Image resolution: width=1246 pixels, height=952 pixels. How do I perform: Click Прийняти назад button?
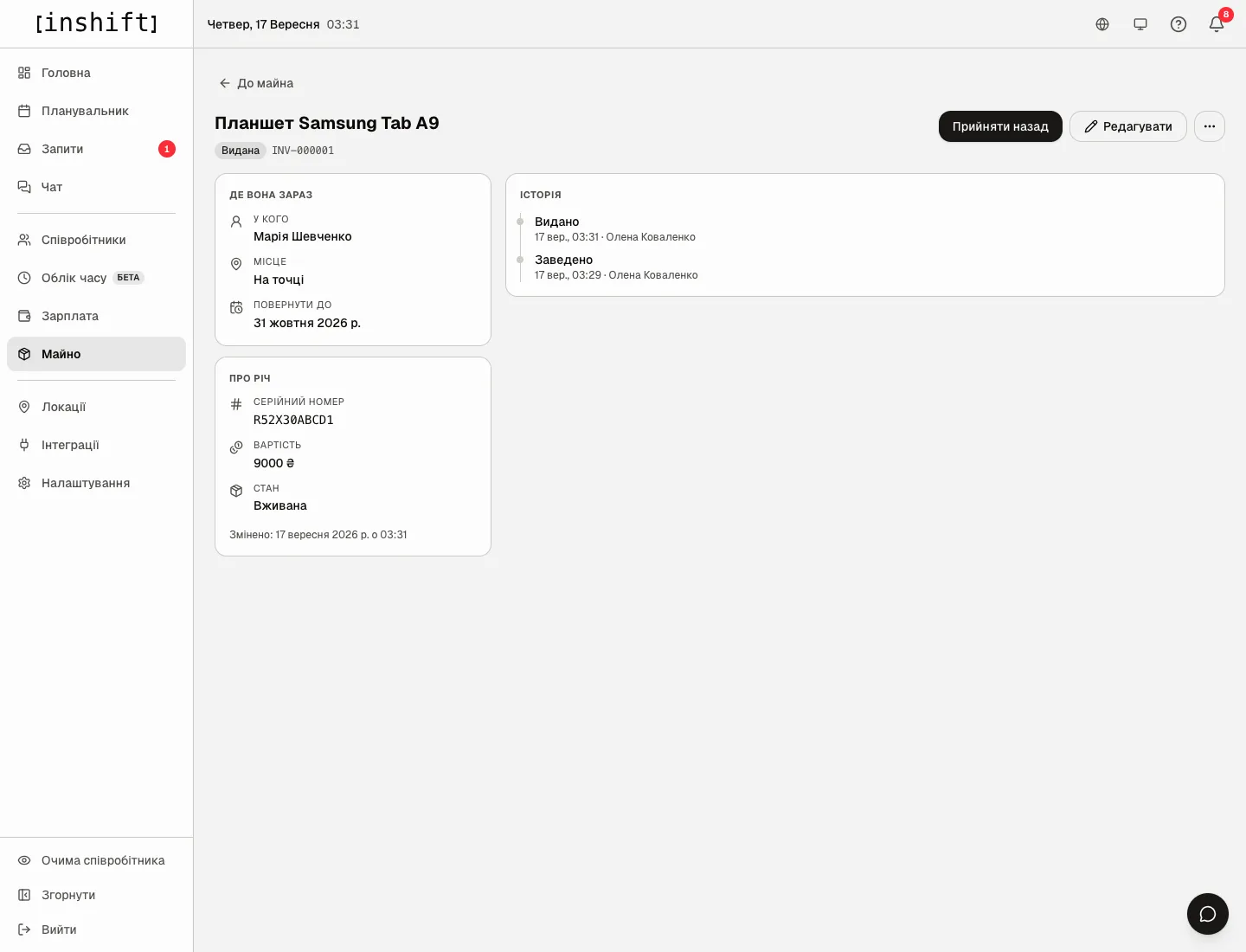1000,126
